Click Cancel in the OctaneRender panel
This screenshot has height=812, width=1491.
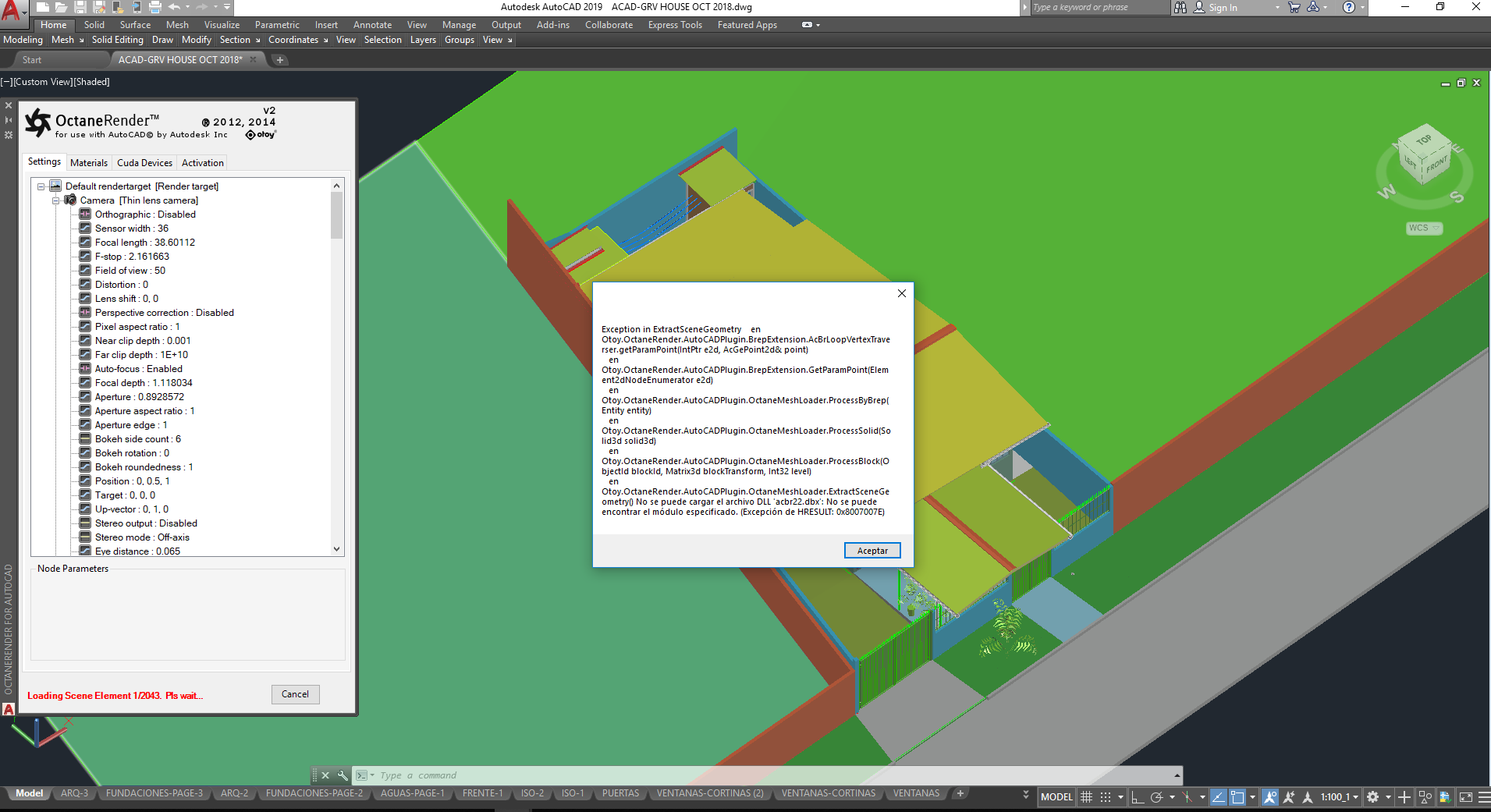(295, 694)
